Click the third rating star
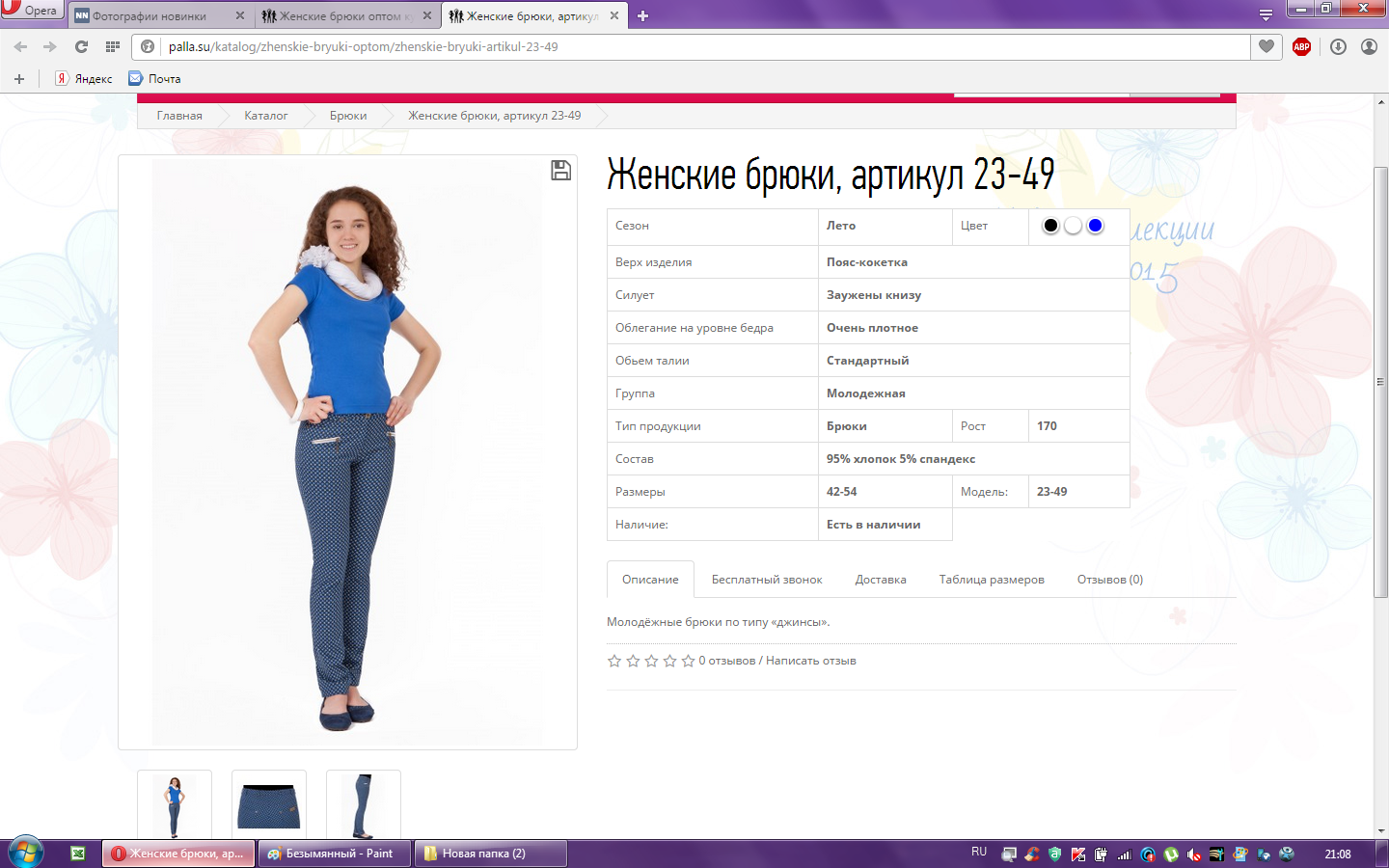The width and height of the screenshot is (1389, 868). [x=651, y=661]
